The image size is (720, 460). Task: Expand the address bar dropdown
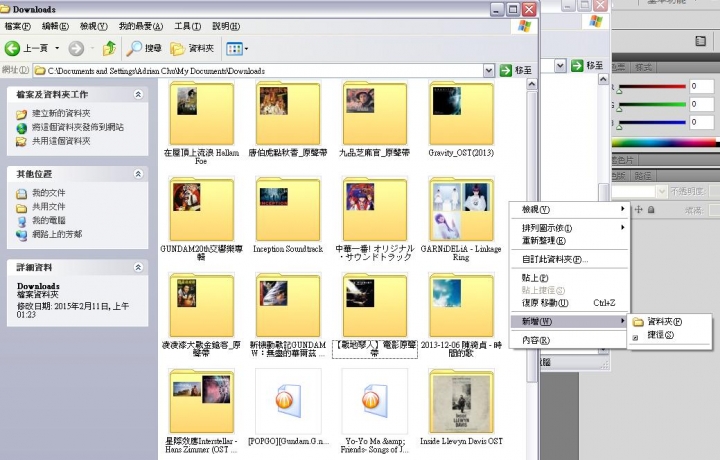[489, 70]
